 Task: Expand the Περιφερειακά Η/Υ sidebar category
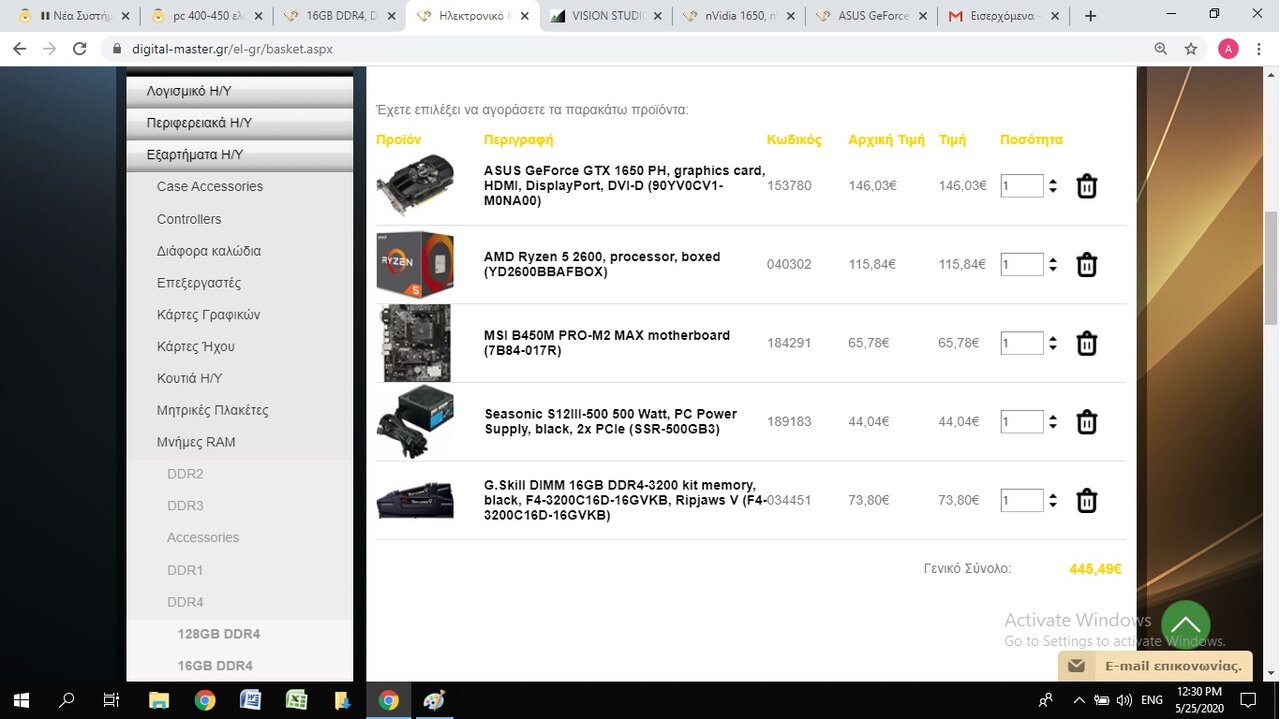[x=240, y=123]
